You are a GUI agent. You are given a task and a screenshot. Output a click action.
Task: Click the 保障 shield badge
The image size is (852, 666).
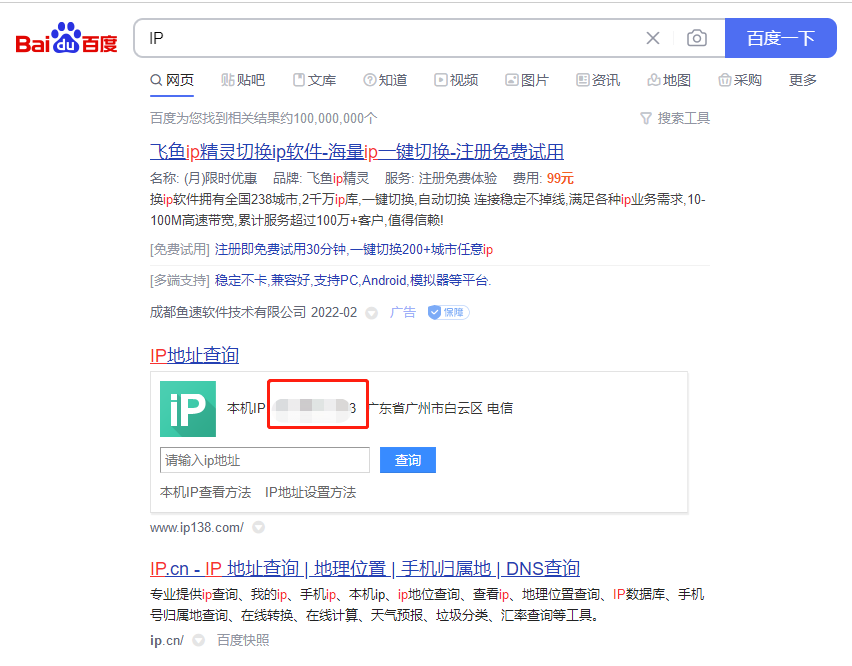pos(448,312)
